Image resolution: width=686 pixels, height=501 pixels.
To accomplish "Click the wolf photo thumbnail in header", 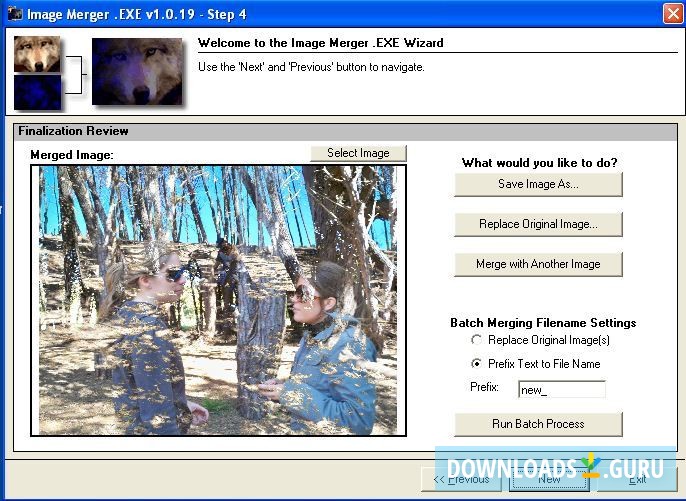I will click(37, 54).
